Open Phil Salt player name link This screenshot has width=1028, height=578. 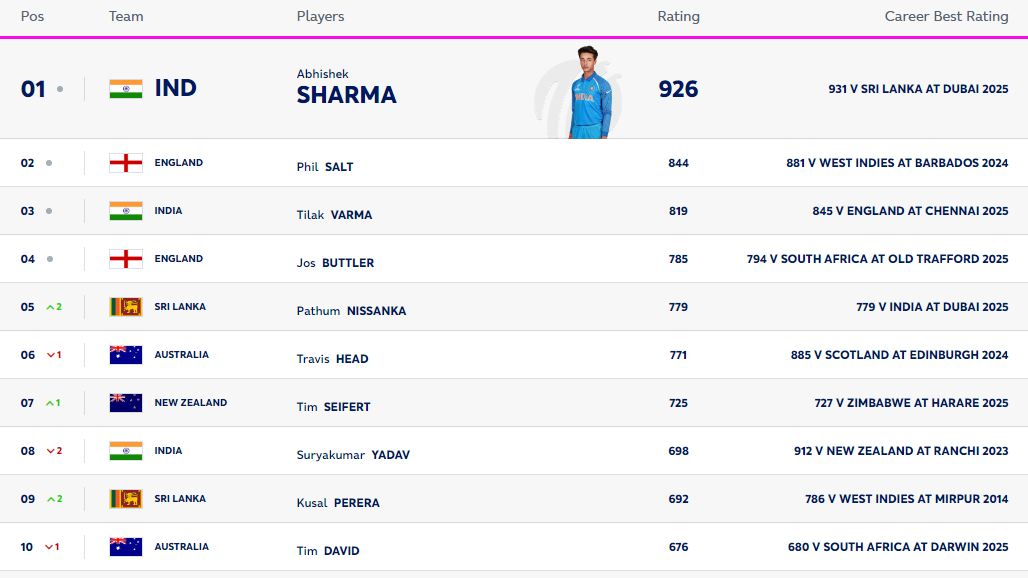pos(325,167)
